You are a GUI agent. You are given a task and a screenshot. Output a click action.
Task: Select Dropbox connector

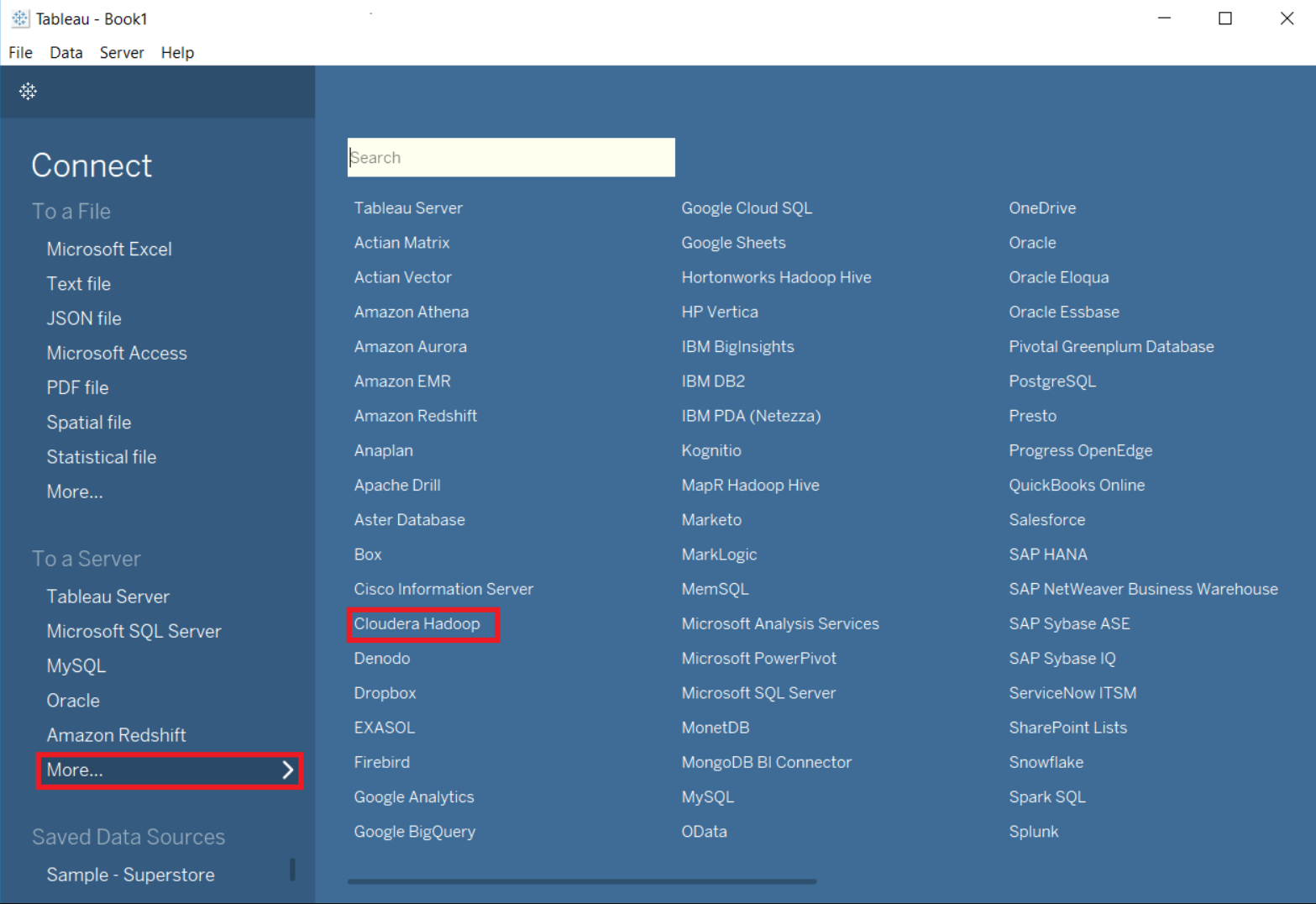[385, 693]
